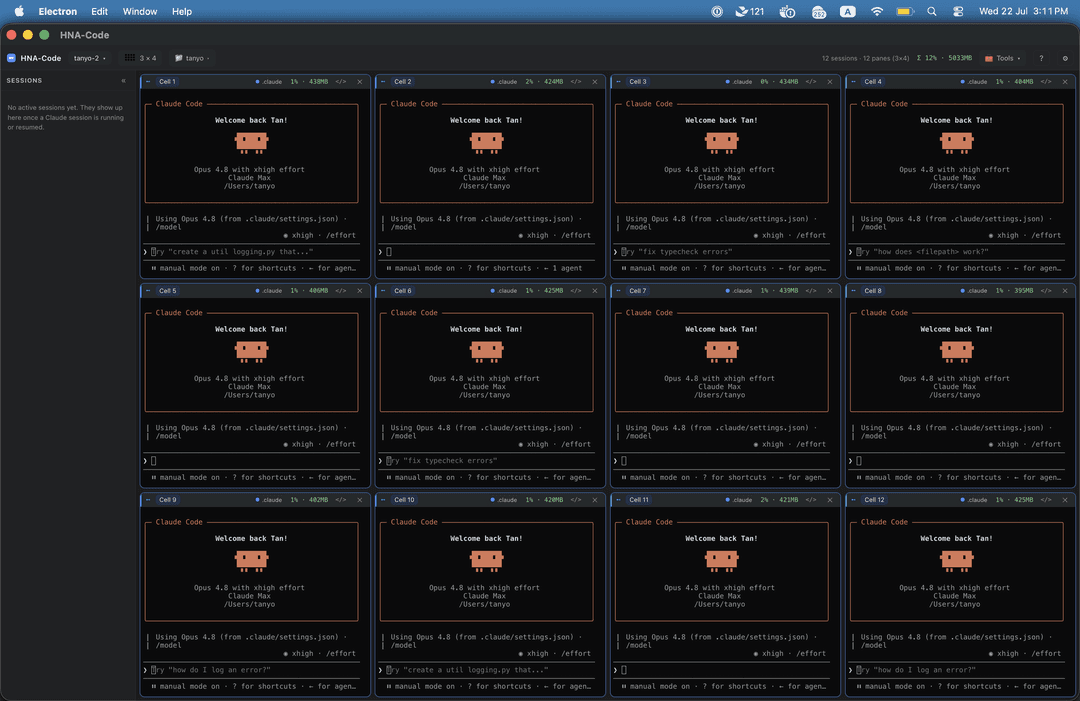Open the code view icon in Cell 6
Viewport: 1080px width, 701px height.
(576, 291)
